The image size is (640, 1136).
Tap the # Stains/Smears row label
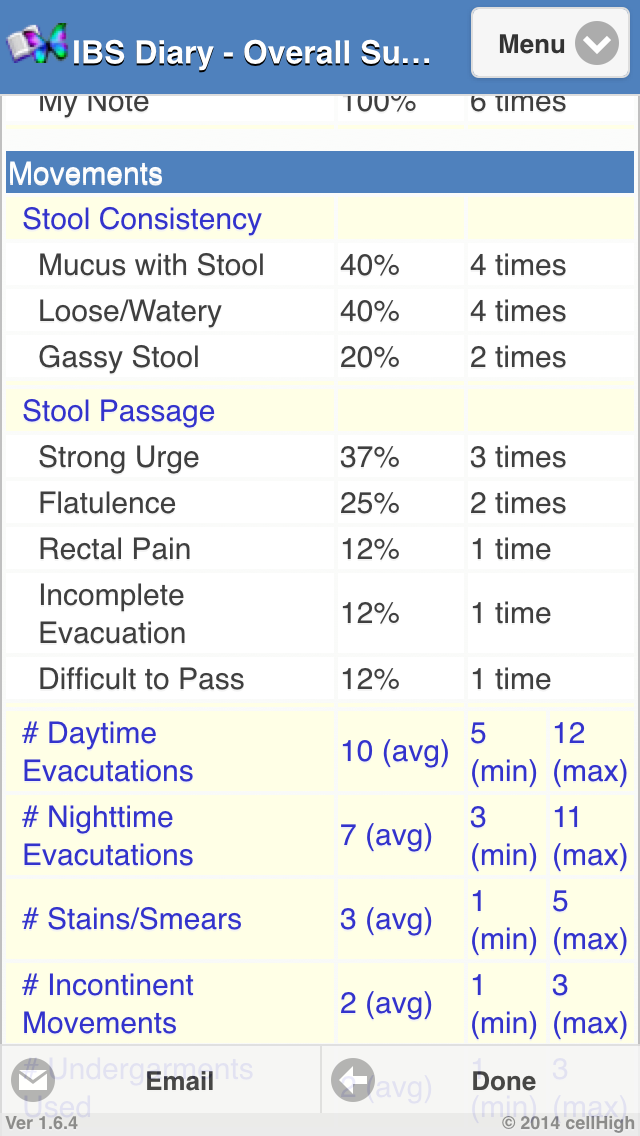click(132, 920)
